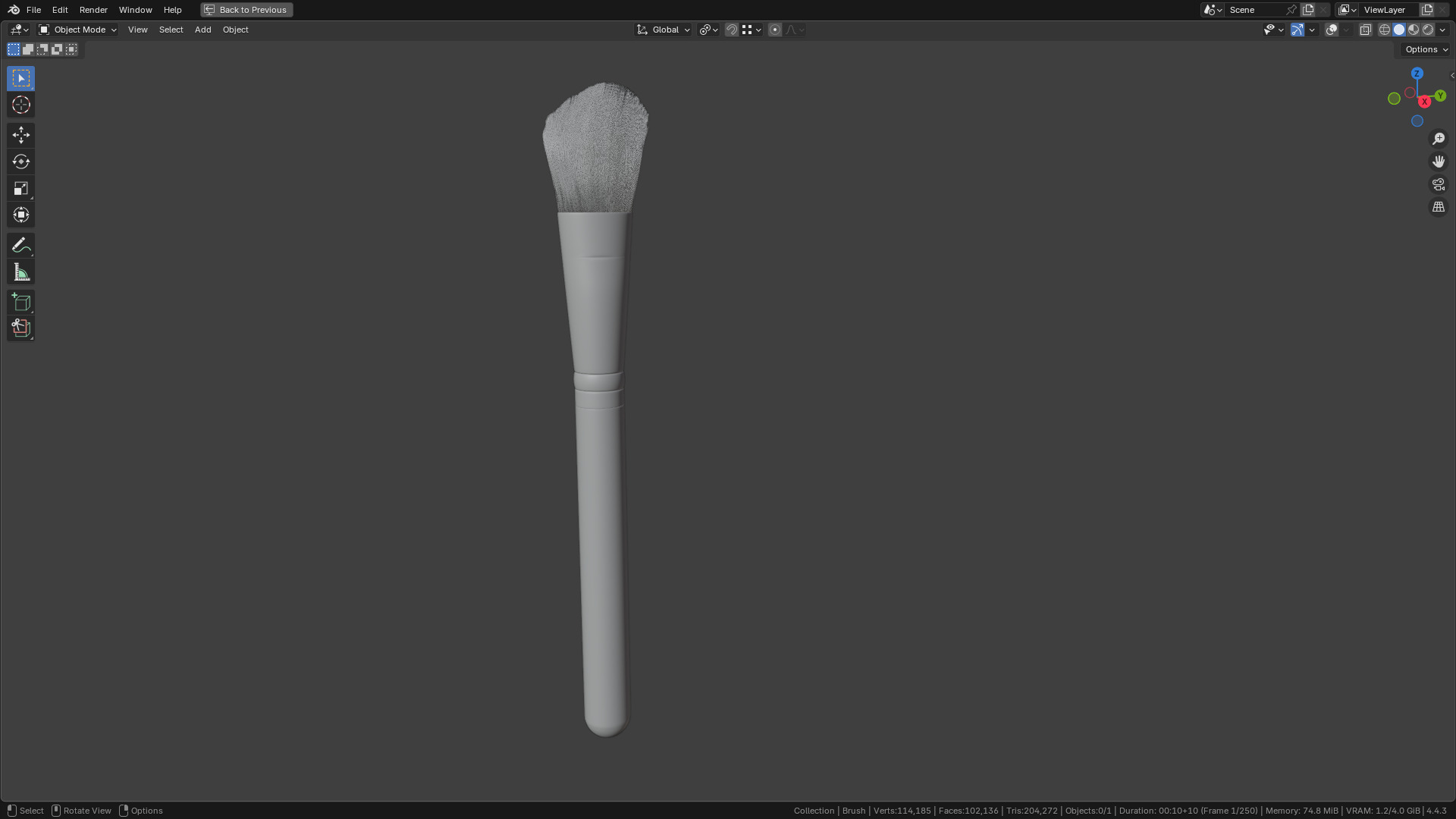Screen dimensions: 1456x819
Task: Click the blue Z axis gizmo circle
Action: click(1417, 74)
